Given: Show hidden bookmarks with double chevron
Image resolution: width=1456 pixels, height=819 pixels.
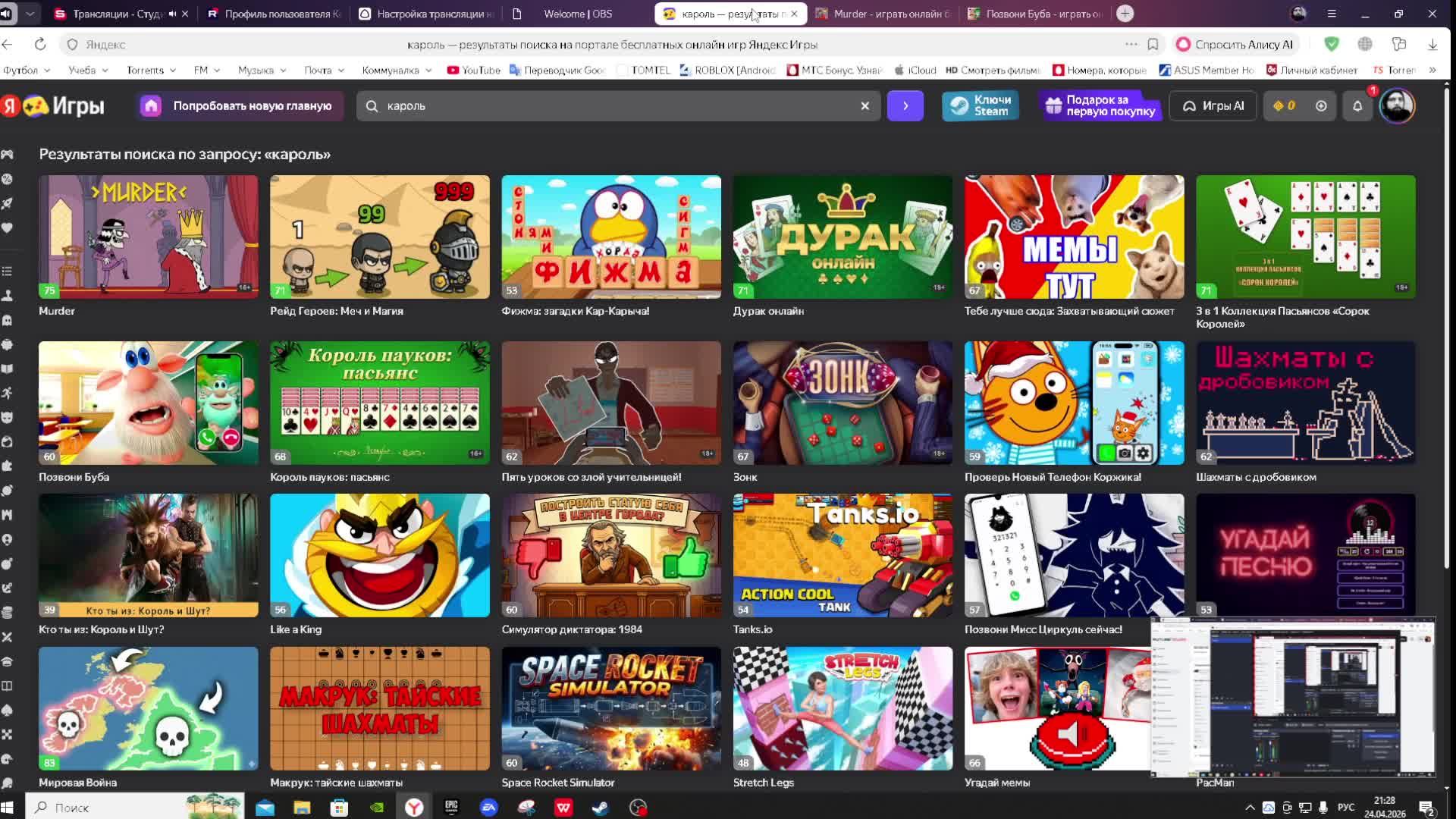Looking at the screenshot, I should point(1432,71).
